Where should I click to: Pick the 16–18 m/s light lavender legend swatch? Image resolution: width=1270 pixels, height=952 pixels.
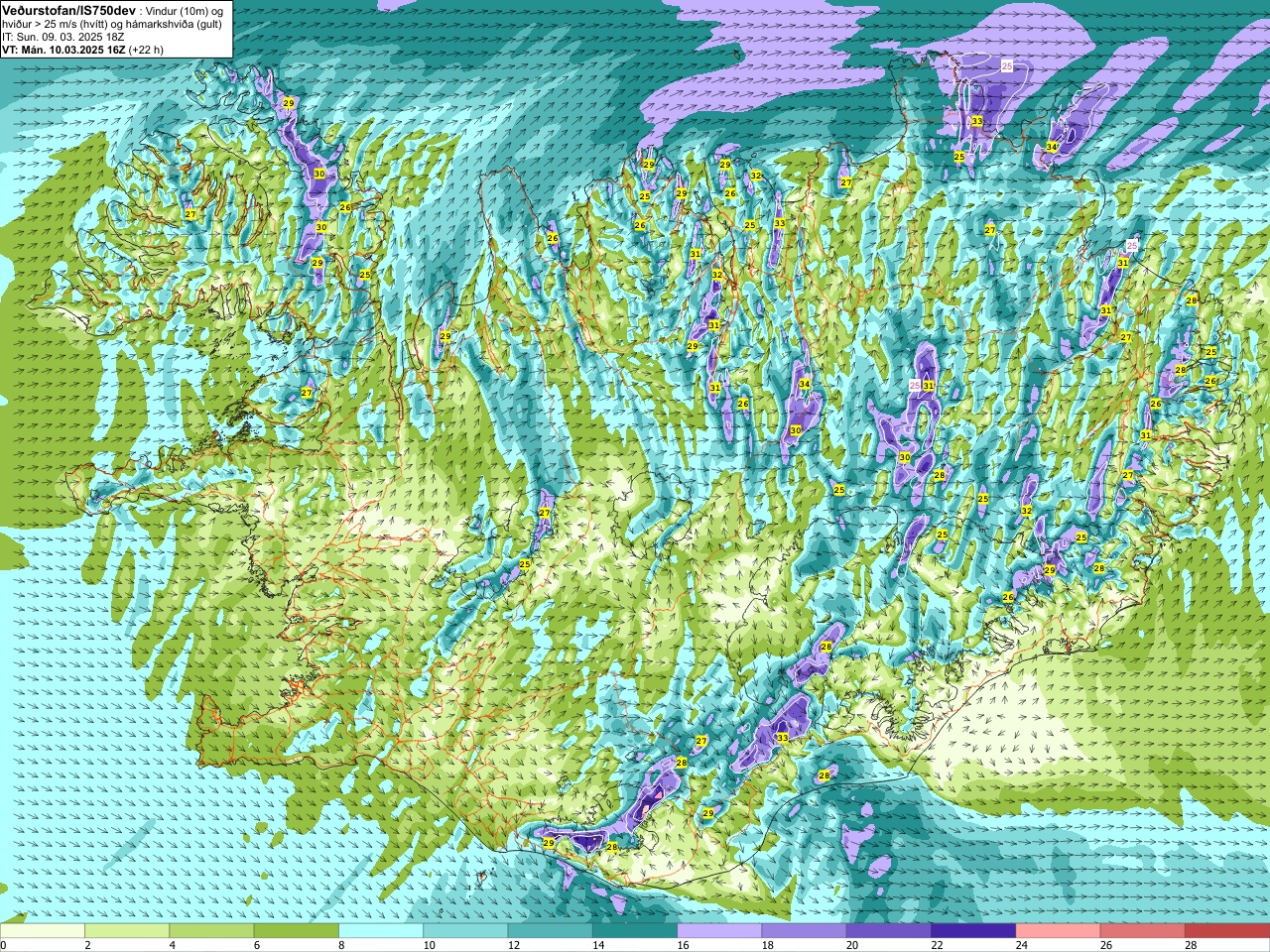(x=719, y=931)
